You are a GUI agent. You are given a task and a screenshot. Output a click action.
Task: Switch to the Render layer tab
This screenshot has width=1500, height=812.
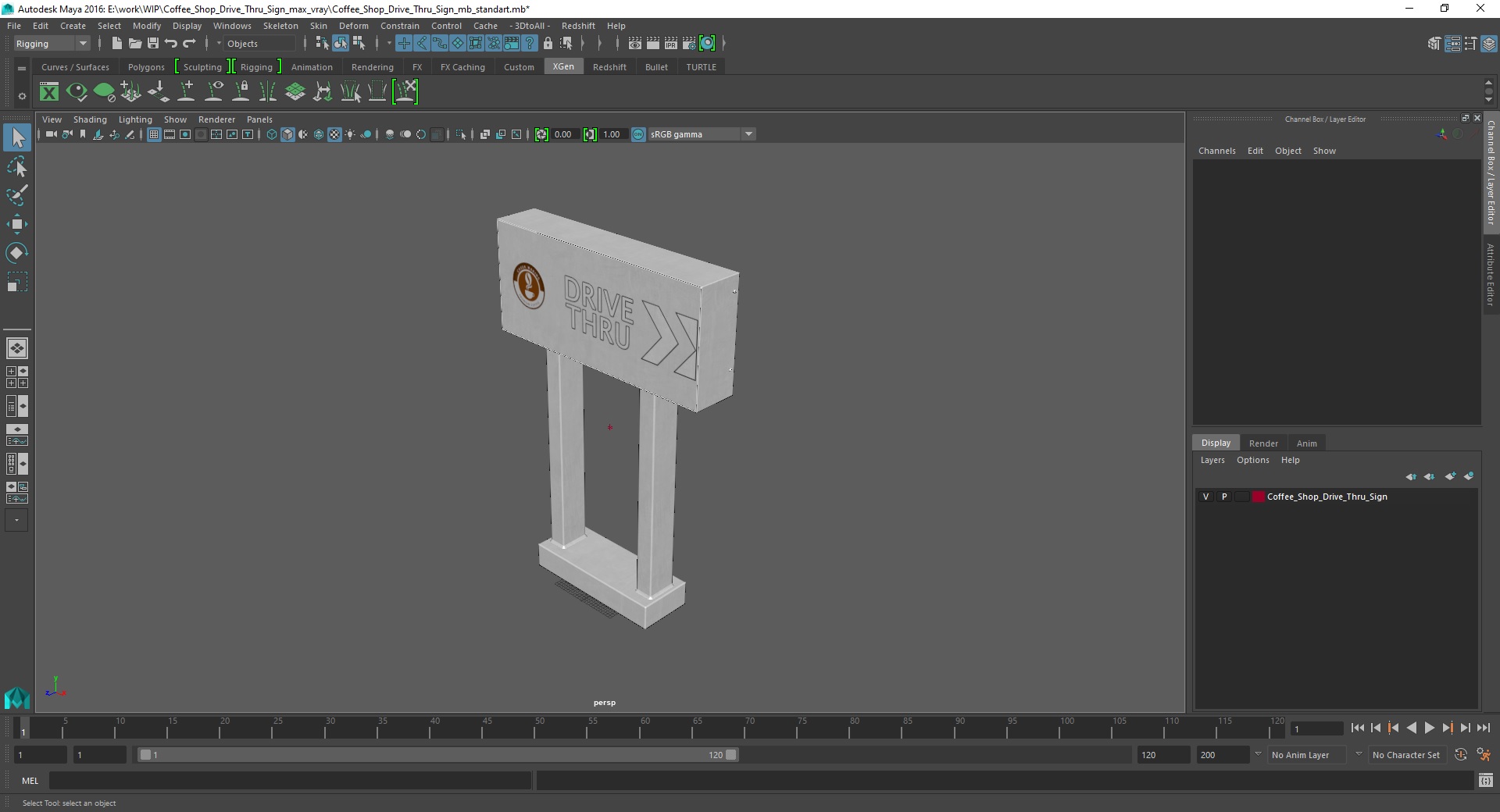click(1263, 443)
